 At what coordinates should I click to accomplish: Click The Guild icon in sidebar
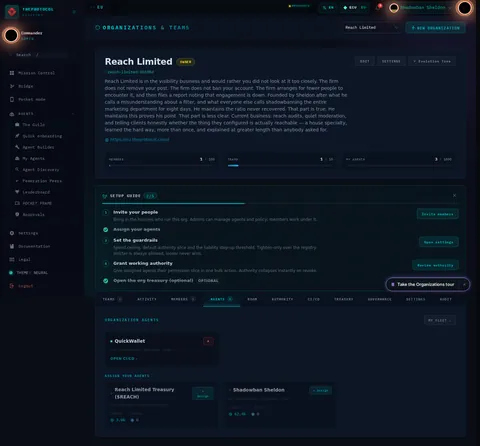[x=17, y=125]
